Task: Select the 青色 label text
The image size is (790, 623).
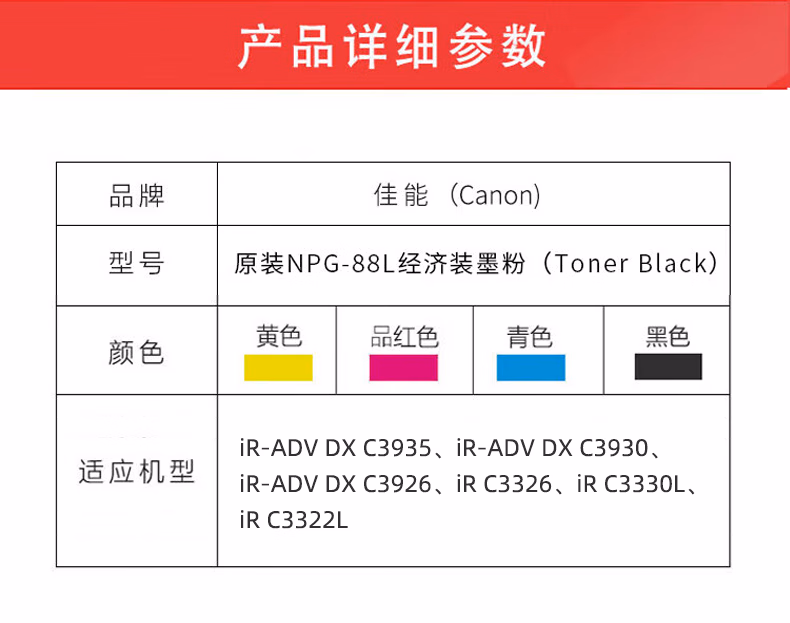Action: pyautogui.click(x=530, y=337)
